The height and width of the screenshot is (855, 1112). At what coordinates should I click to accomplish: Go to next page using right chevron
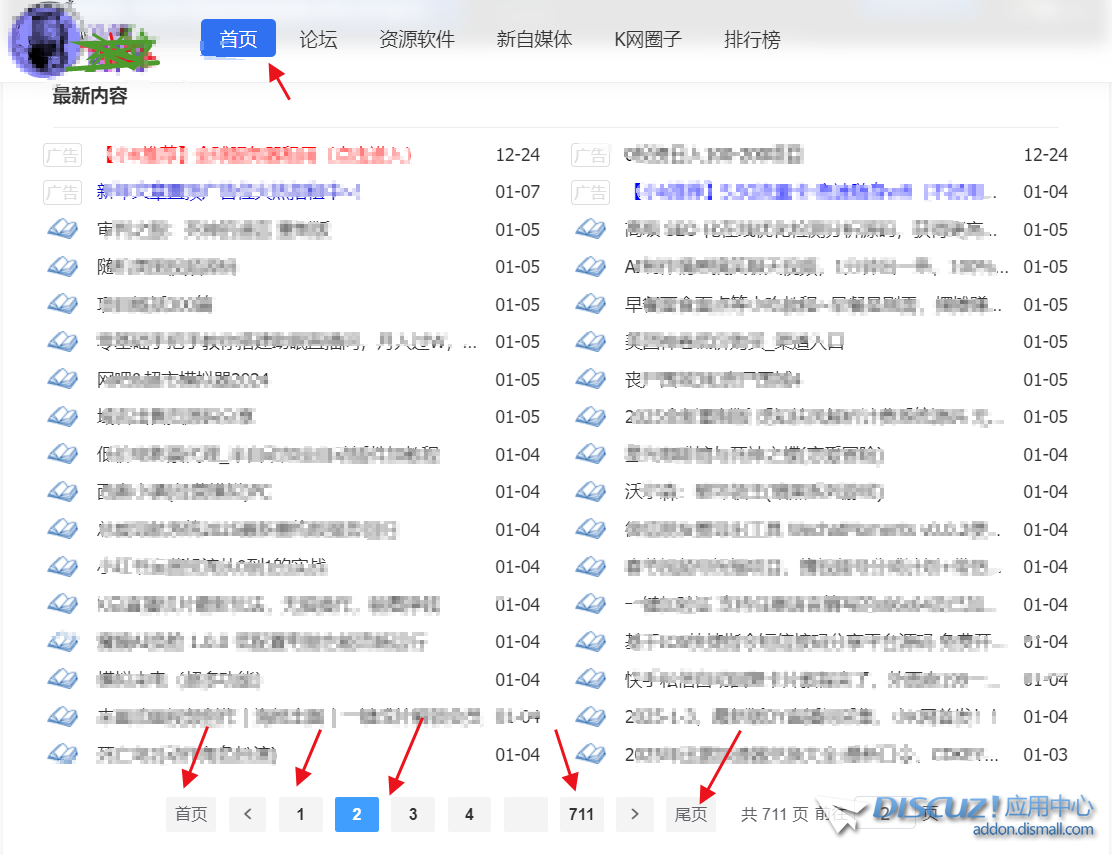tap(635, 815)
